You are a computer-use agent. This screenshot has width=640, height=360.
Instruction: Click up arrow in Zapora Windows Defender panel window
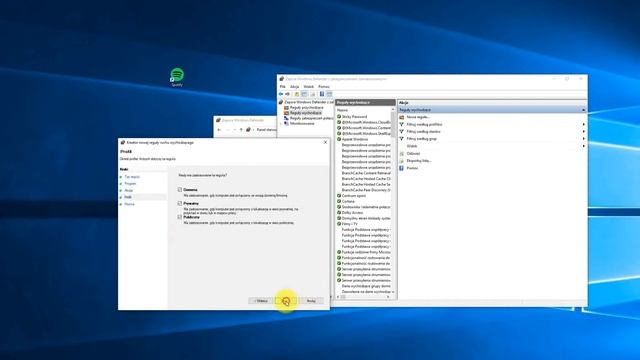point(241,130)
